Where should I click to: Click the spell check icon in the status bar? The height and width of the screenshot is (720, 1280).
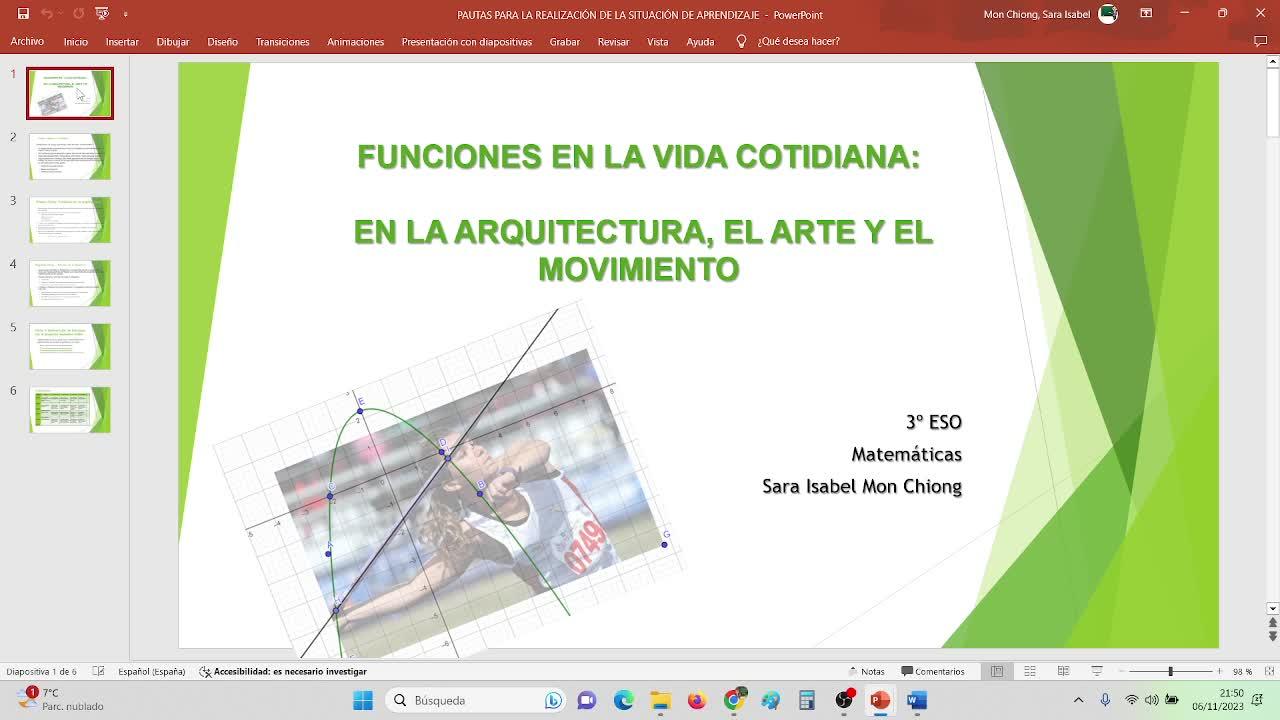(98, 671)
